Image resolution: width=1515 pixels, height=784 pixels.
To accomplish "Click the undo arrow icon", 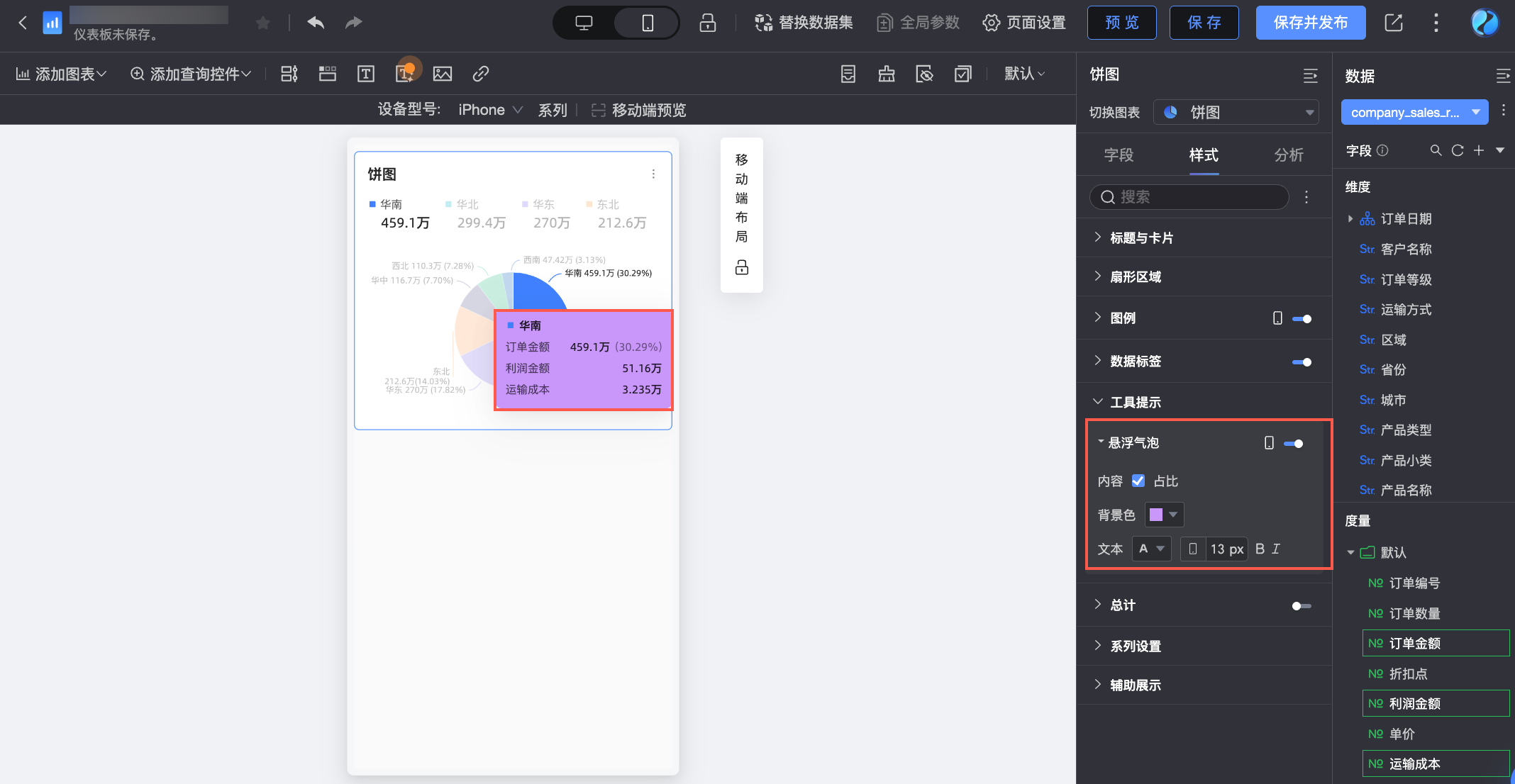I will [x=316, y=23].
